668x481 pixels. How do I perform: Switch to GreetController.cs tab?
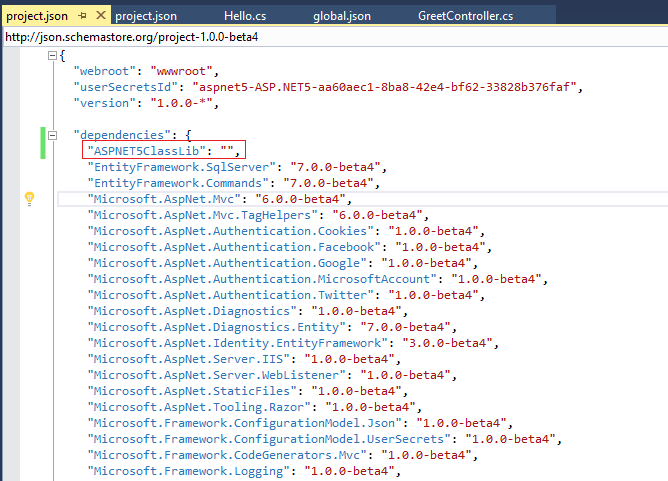[465, 16]
